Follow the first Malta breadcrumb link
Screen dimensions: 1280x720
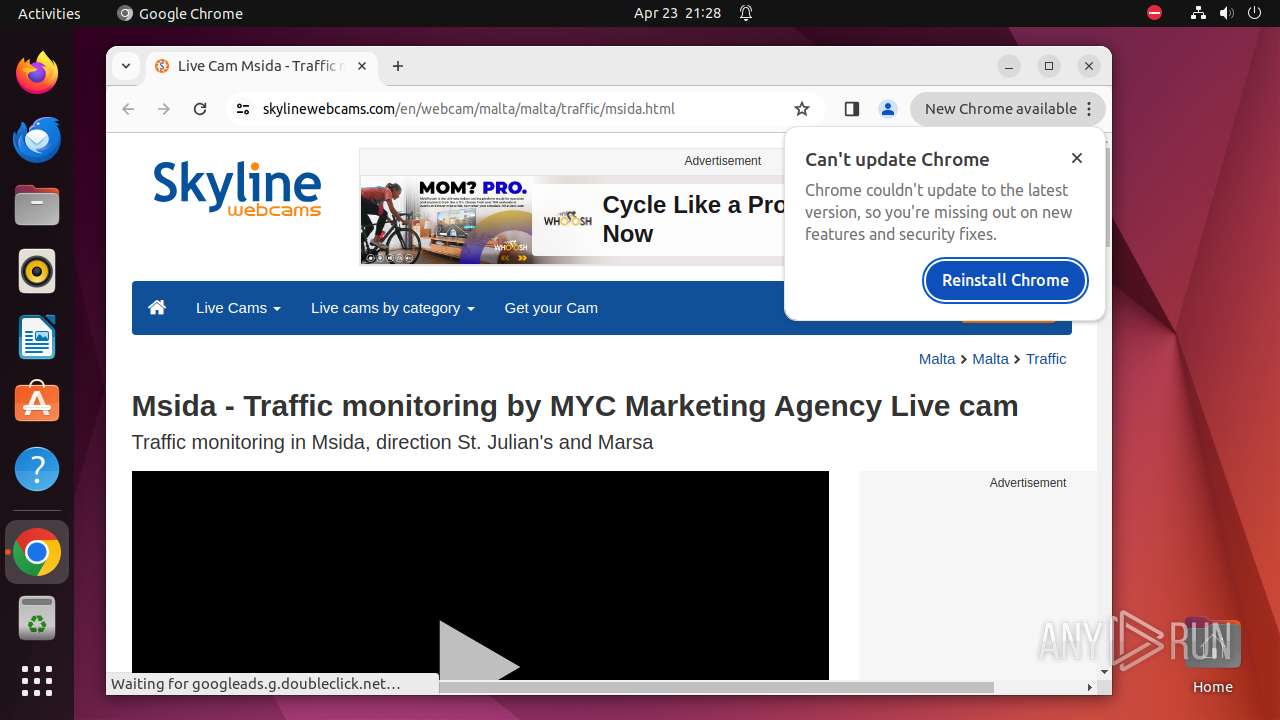point(937,359)
